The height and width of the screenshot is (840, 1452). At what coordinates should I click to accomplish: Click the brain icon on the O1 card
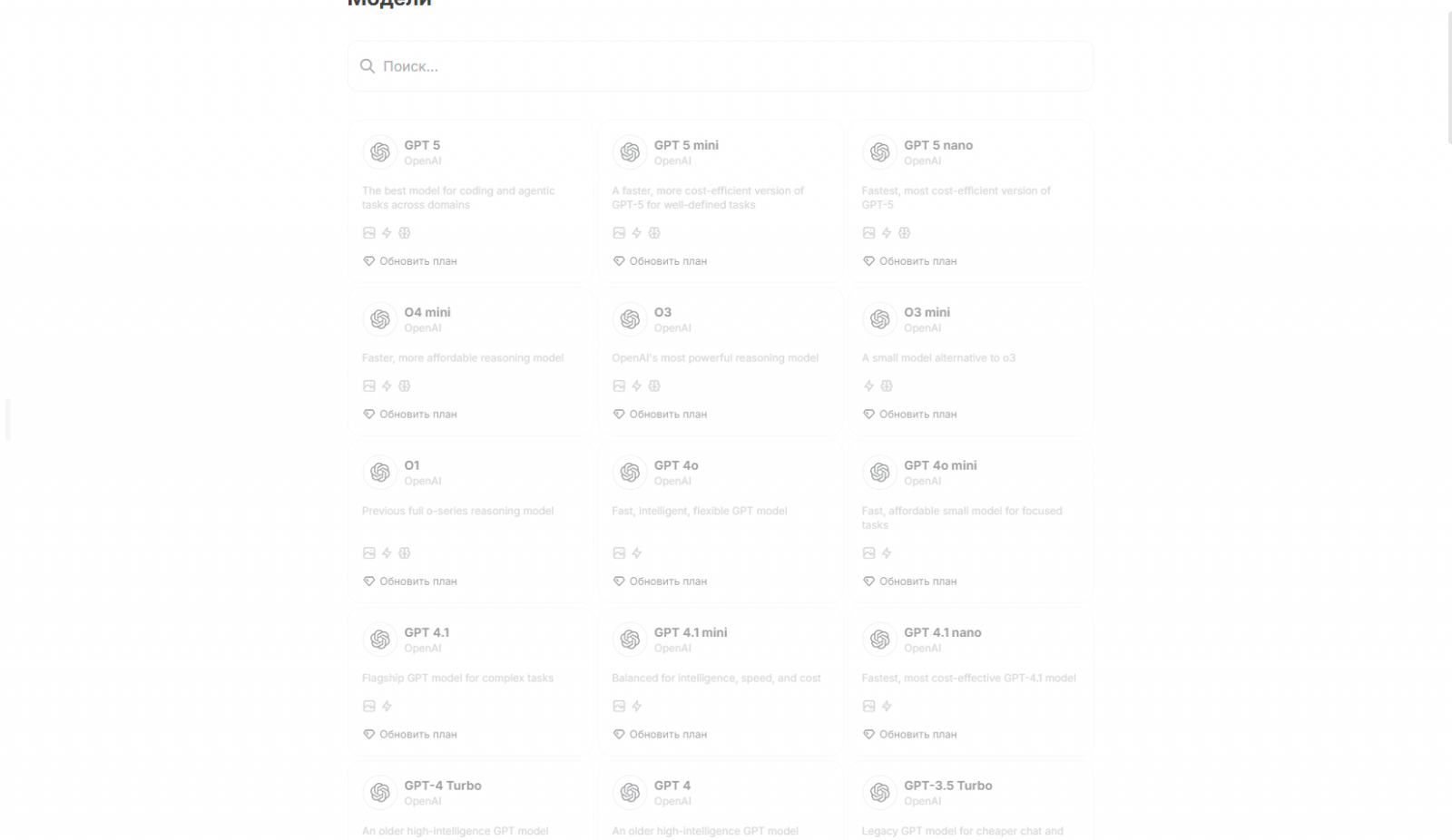(405, 553)
